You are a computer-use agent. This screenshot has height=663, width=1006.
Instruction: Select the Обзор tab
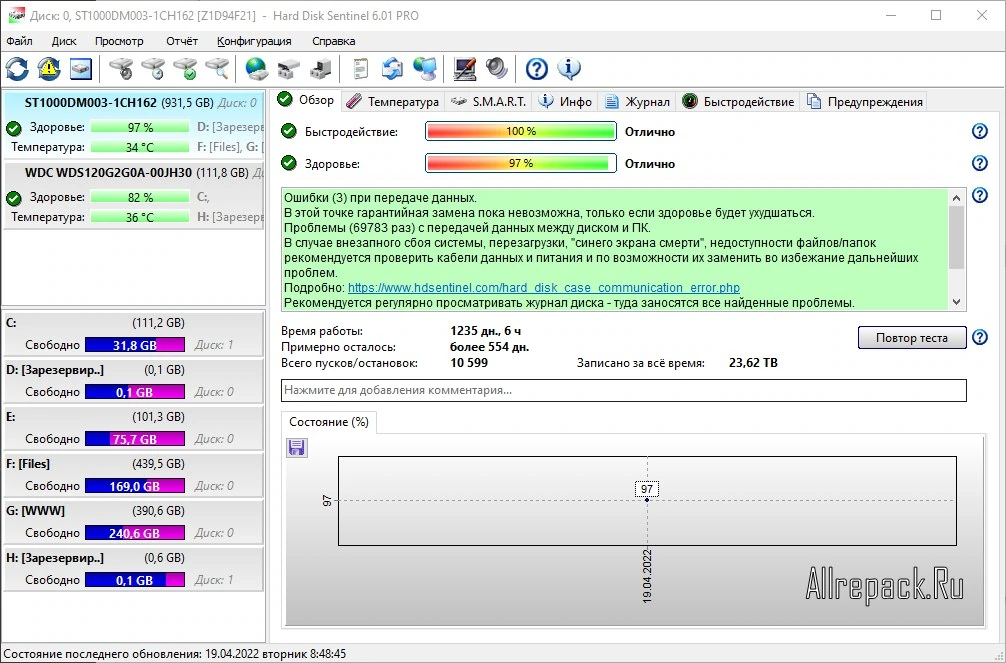click(x=306, y=100)
